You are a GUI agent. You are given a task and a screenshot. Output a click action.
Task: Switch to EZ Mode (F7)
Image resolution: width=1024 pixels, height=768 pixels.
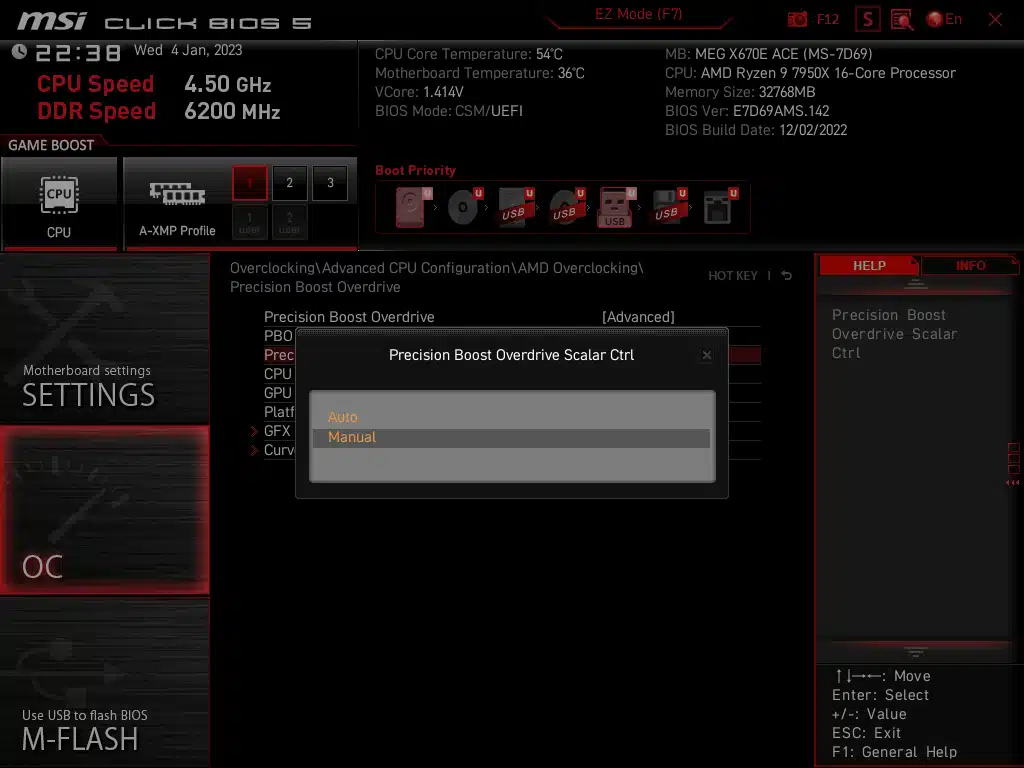click(x=639, y=14)
